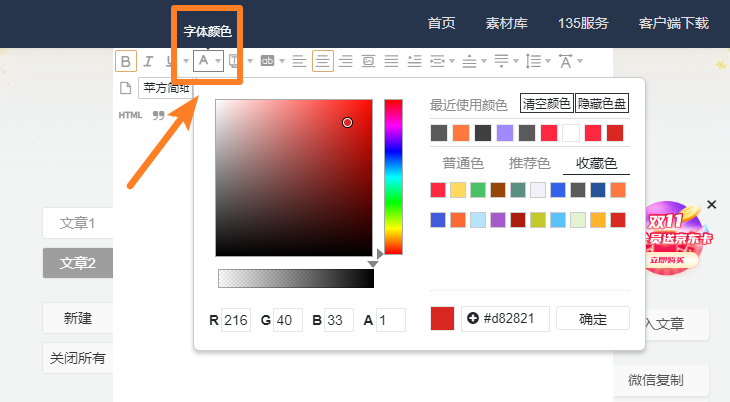The image size is (730, 402).
Task: Click the red current color preview
Action: 442,319
